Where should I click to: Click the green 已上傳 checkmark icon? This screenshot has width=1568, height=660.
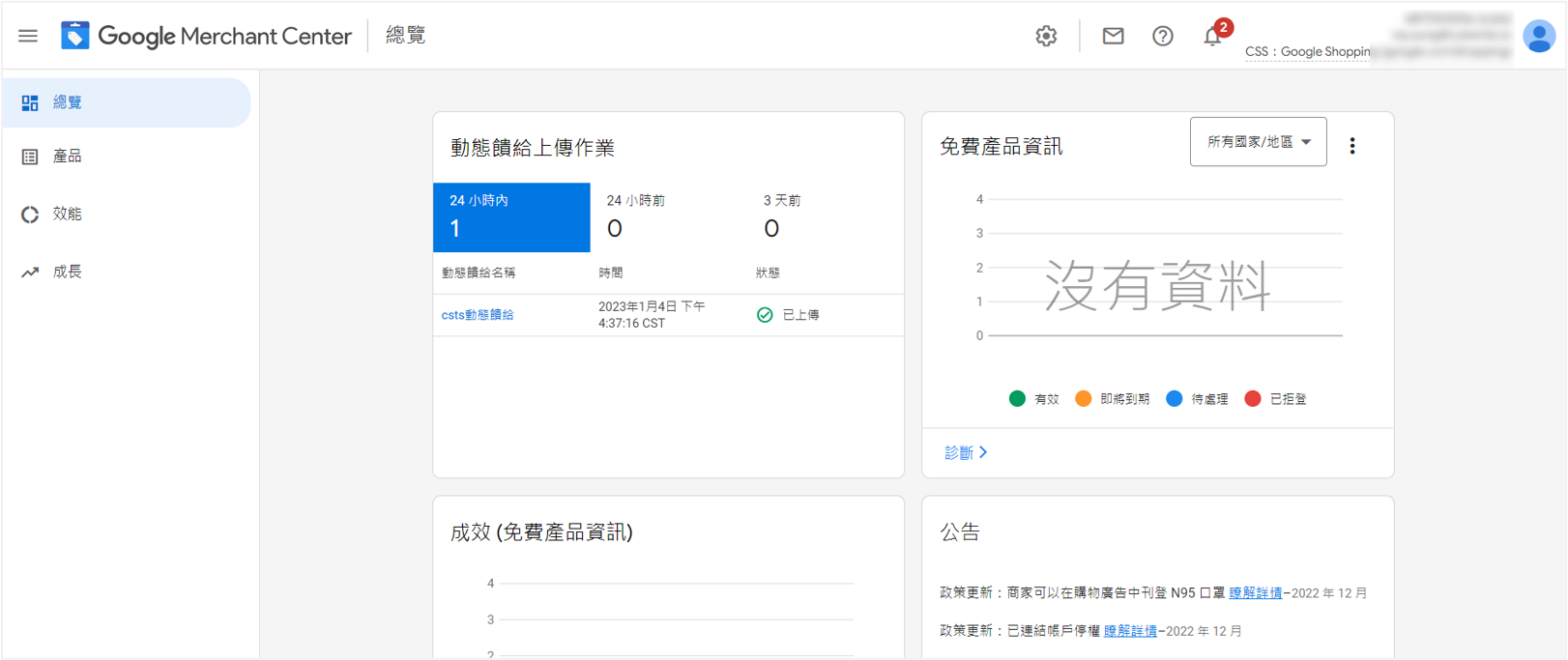click(765, 315)
